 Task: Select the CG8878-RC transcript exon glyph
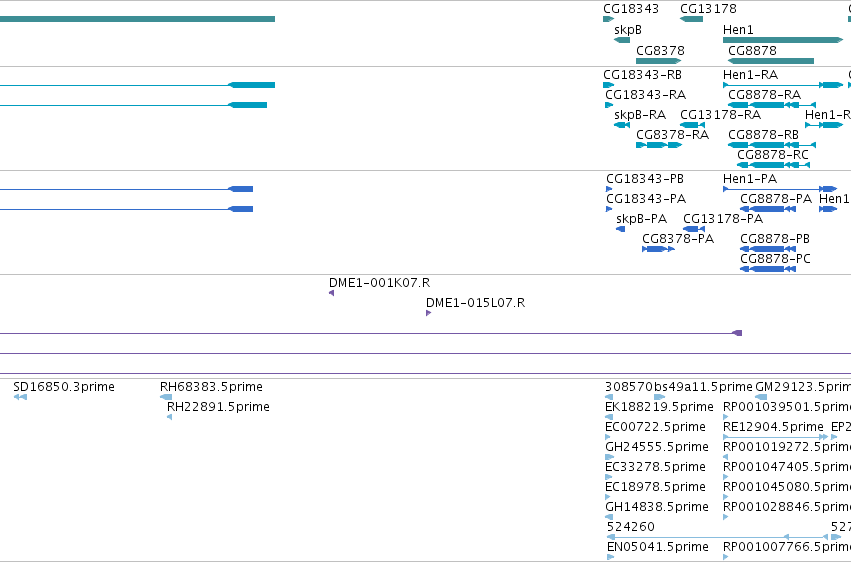(x=773, y=165)
